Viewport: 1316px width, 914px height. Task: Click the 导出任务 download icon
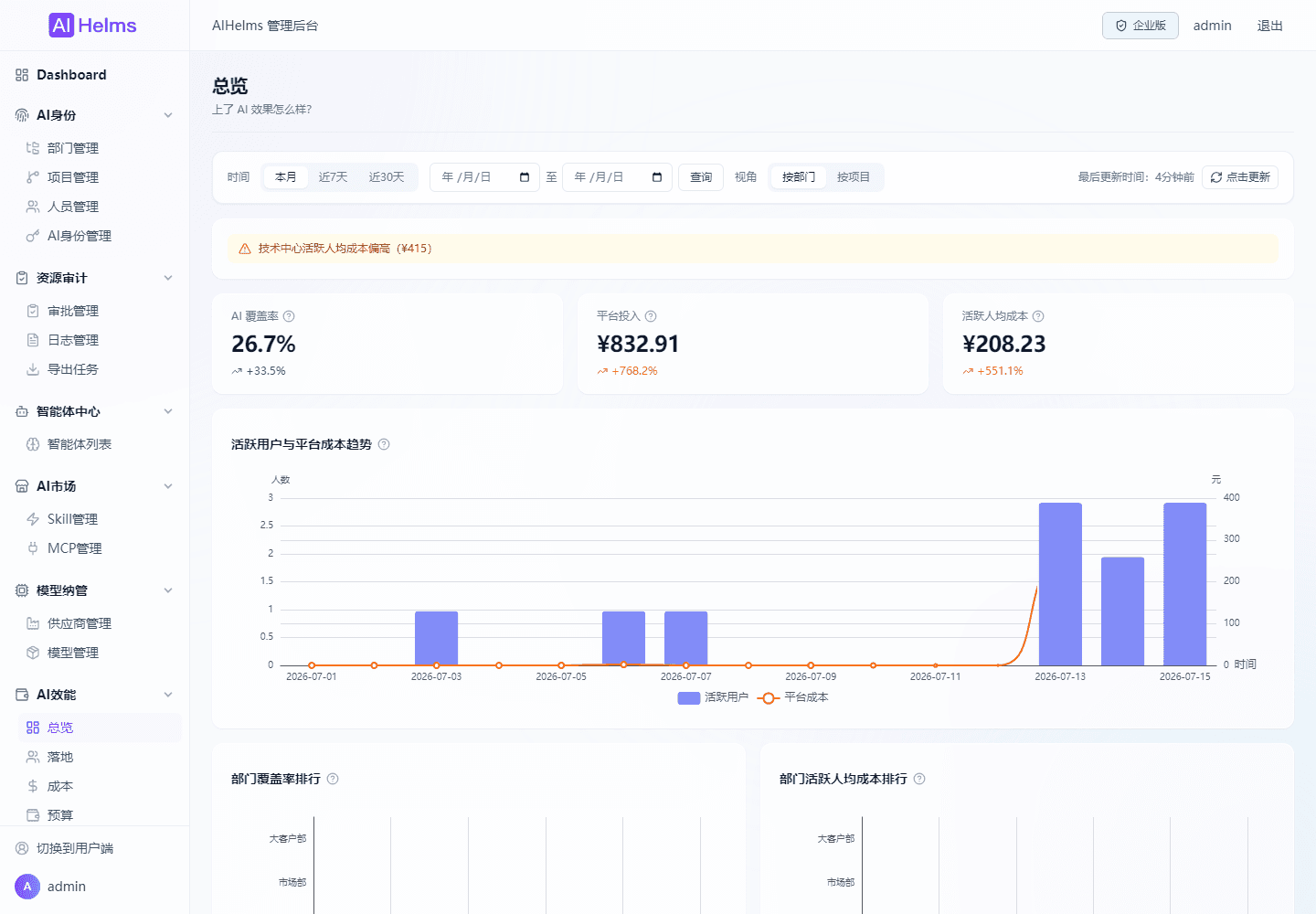pyautogui.click(x=33, y=369)
